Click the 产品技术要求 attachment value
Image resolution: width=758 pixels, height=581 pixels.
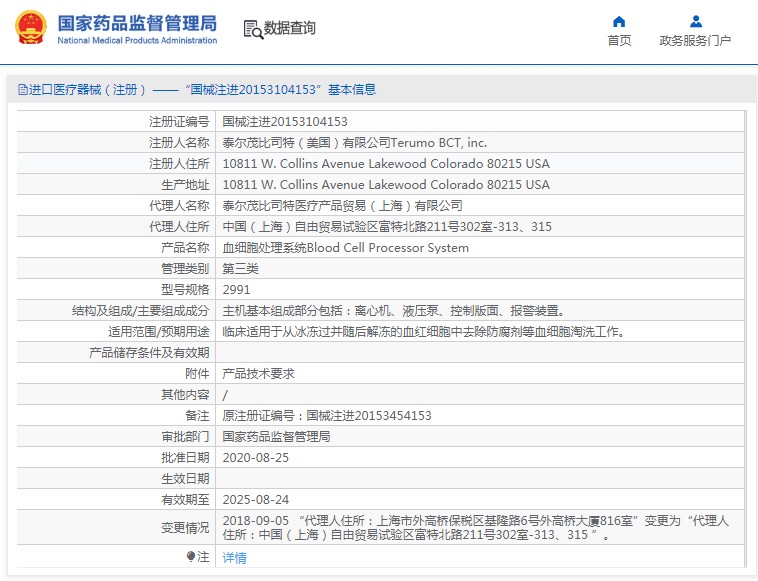[258, 374]
